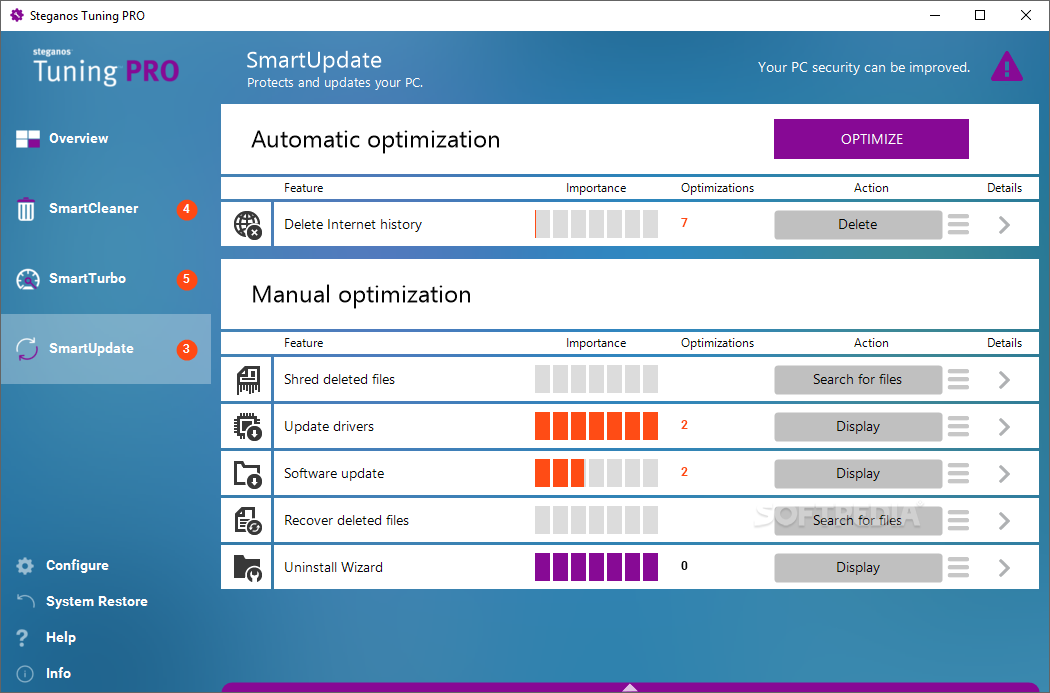
Task: Click the Software update folder icon
Action: coord(247,474)
